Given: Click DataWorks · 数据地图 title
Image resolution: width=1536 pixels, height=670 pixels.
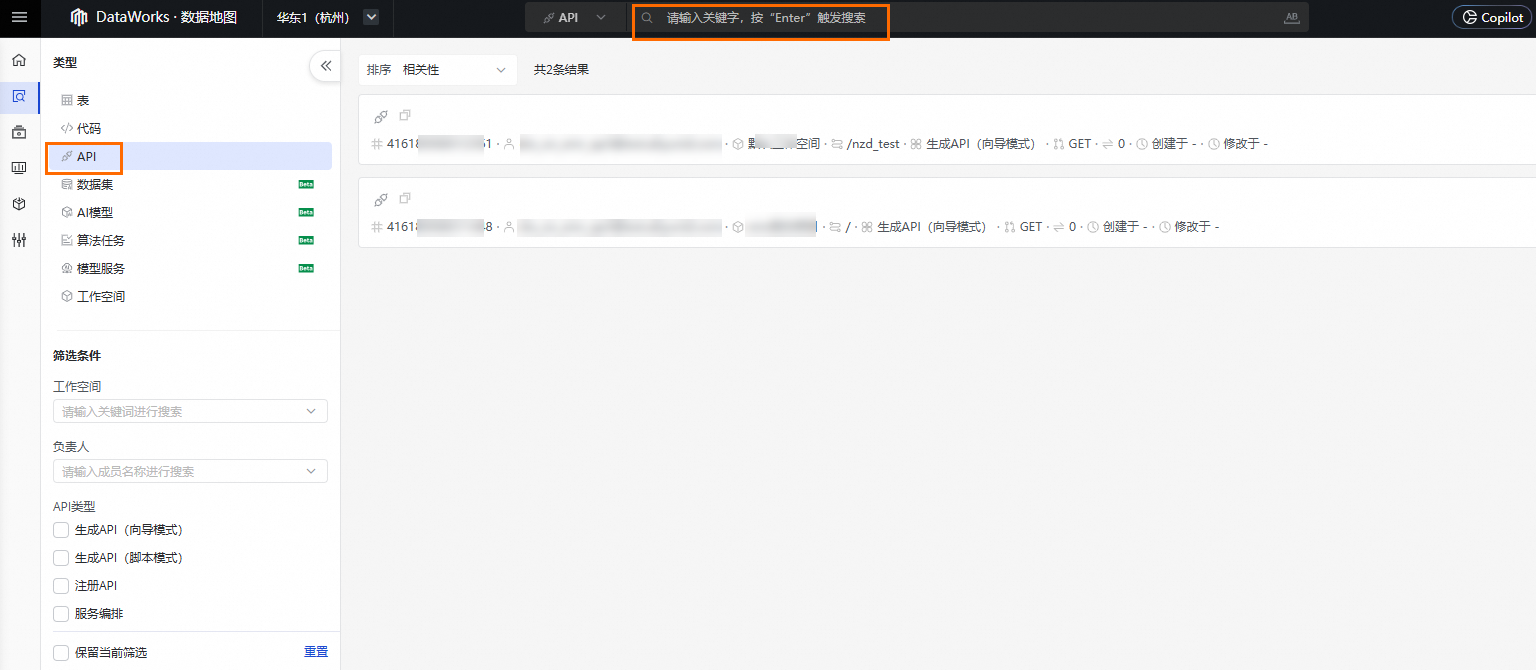Looking at the screenshot, I should 167,17.
